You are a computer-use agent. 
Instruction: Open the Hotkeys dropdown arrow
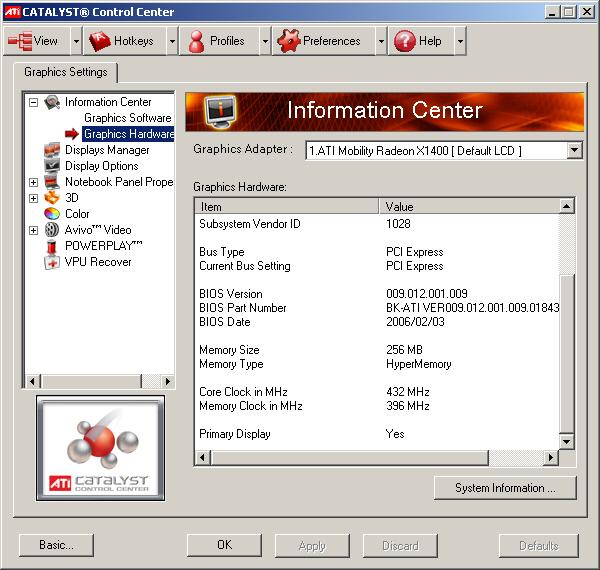click(x=173, y=41)
